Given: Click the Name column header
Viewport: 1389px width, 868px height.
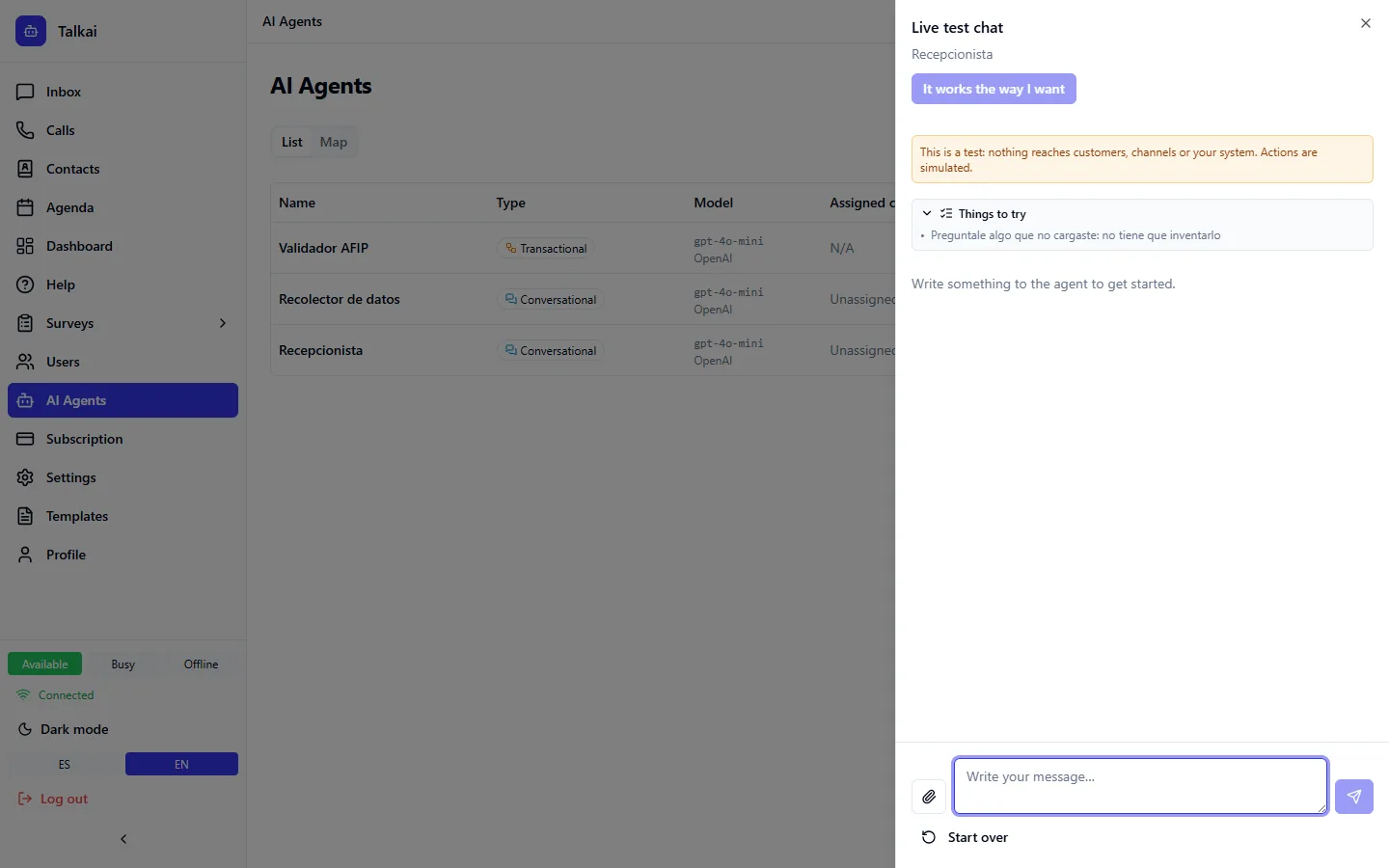Looking at the screenshot, I should point(297,203).
